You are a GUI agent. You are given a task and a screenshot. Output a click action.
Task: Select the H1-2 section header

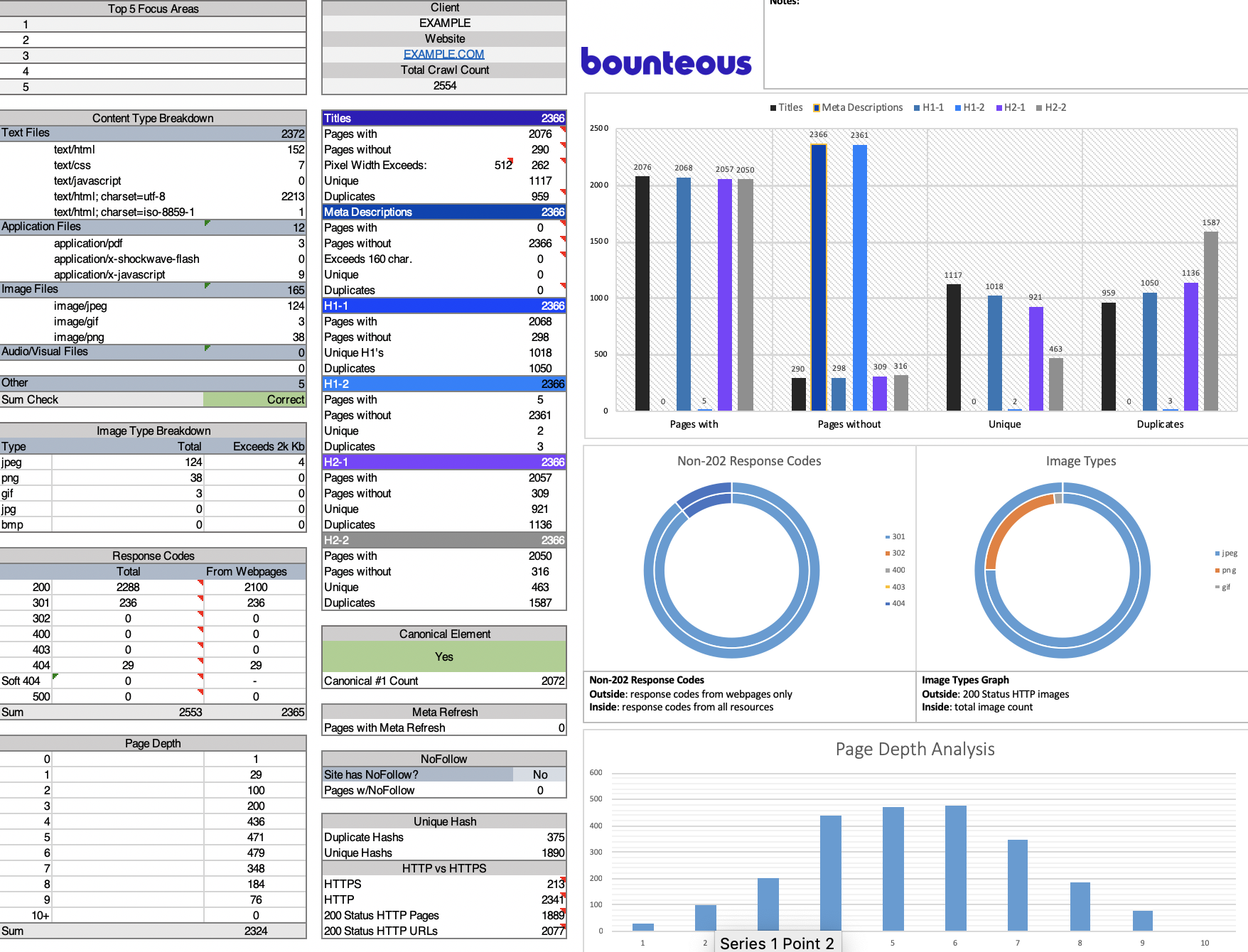click(444, 384)
